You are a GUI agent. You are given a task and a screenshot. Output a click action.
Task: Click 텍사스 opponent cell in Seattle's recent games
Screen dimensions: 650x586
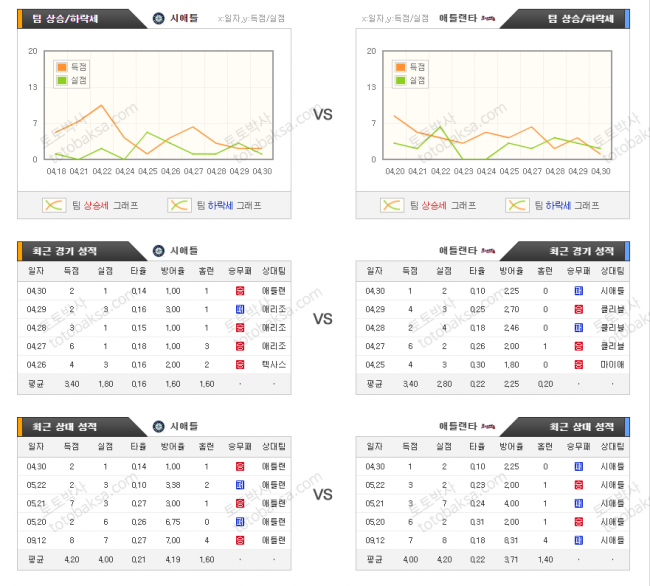click(x=274, y=364)
